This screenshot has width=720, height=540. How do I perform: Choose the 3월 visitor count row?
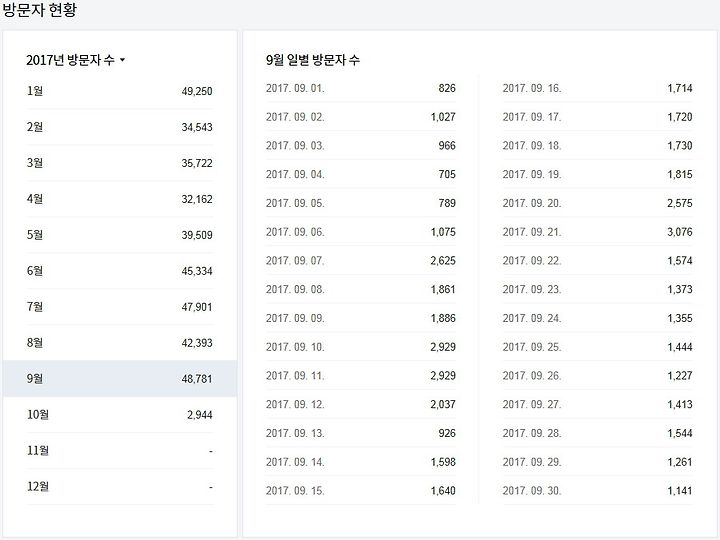(x=119, y=163)
